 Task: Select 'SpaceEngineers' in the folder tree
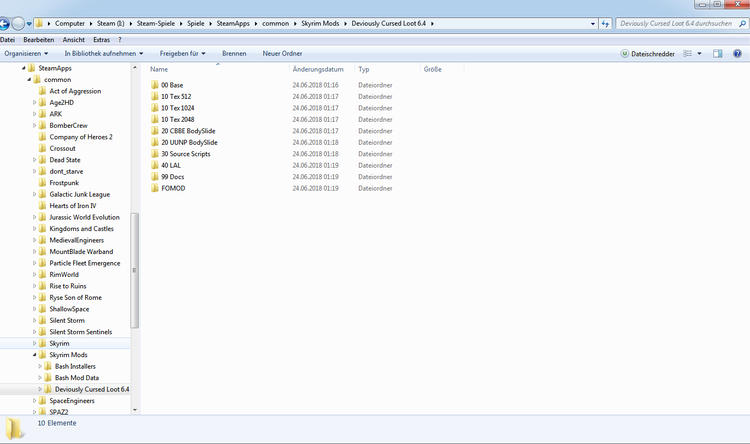pyautogui.click(x=72, y=401)
